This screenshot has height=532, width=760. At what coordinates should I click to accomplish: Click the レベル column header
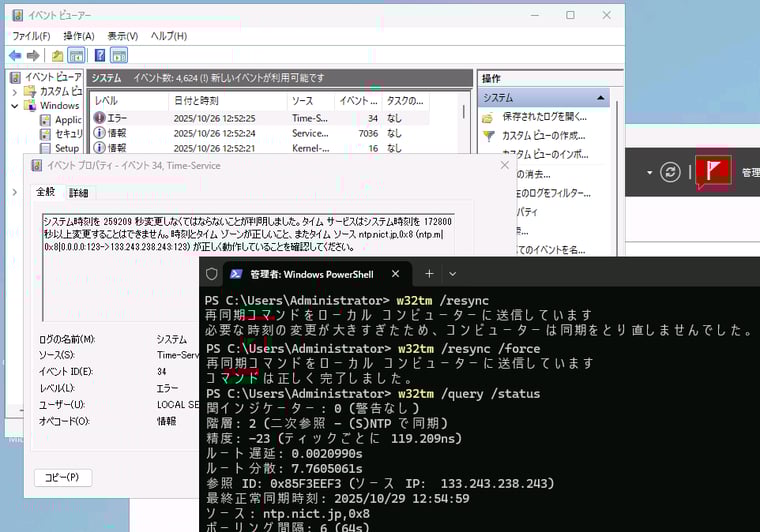[x=129, y=101]
